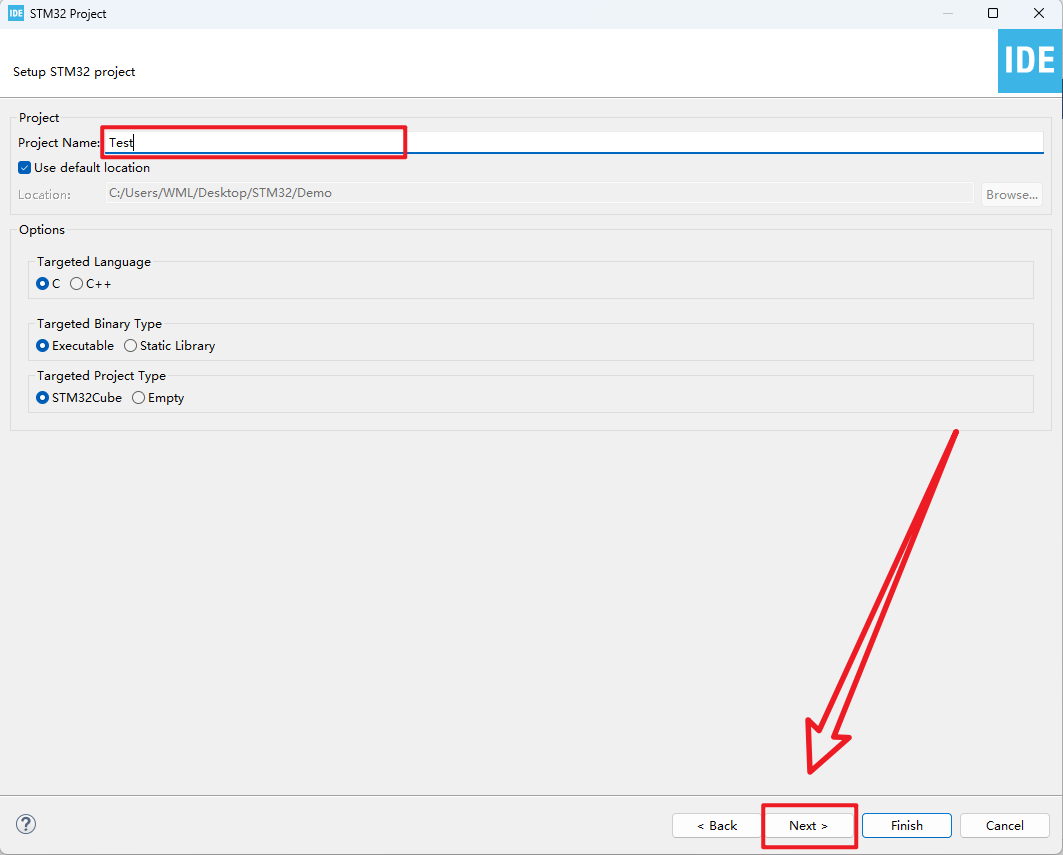Viewport: 1063px width, 855px height.
Task: Click the blue IDE logo banner
Action: [1029, 61]
